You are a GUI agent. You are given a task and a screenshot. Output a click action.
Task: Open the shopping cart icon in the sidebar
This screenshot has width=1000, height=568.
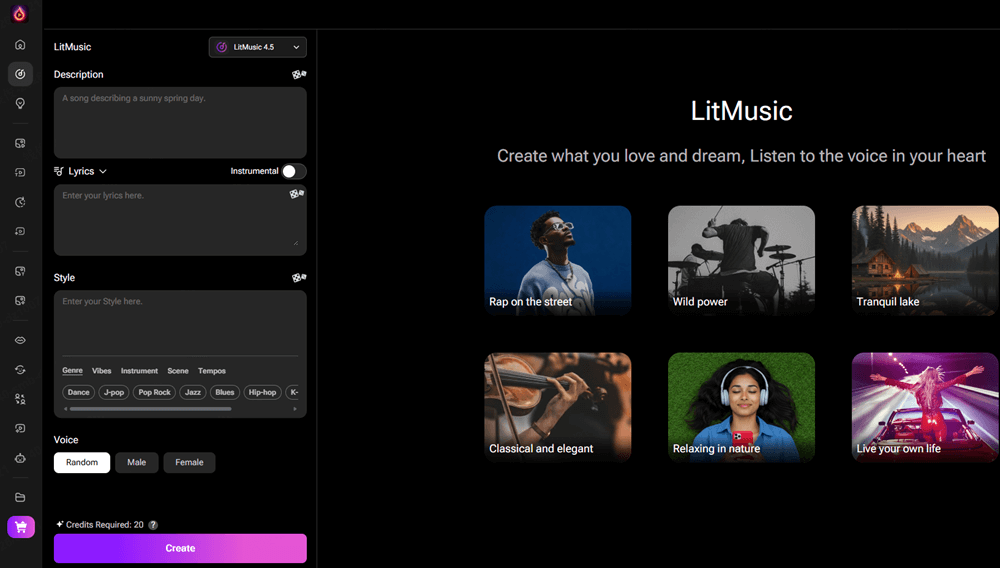pyautogui.click(x=21, y=527)
